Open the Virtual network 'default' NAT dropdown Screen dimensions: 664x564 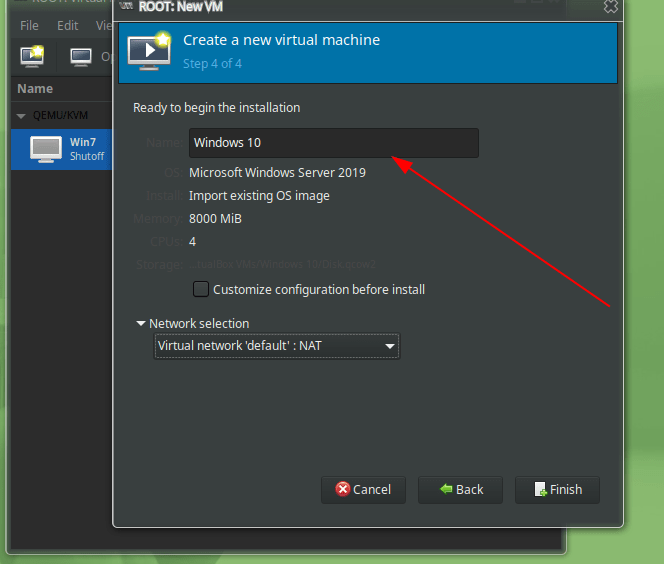[x=276, y=346]
